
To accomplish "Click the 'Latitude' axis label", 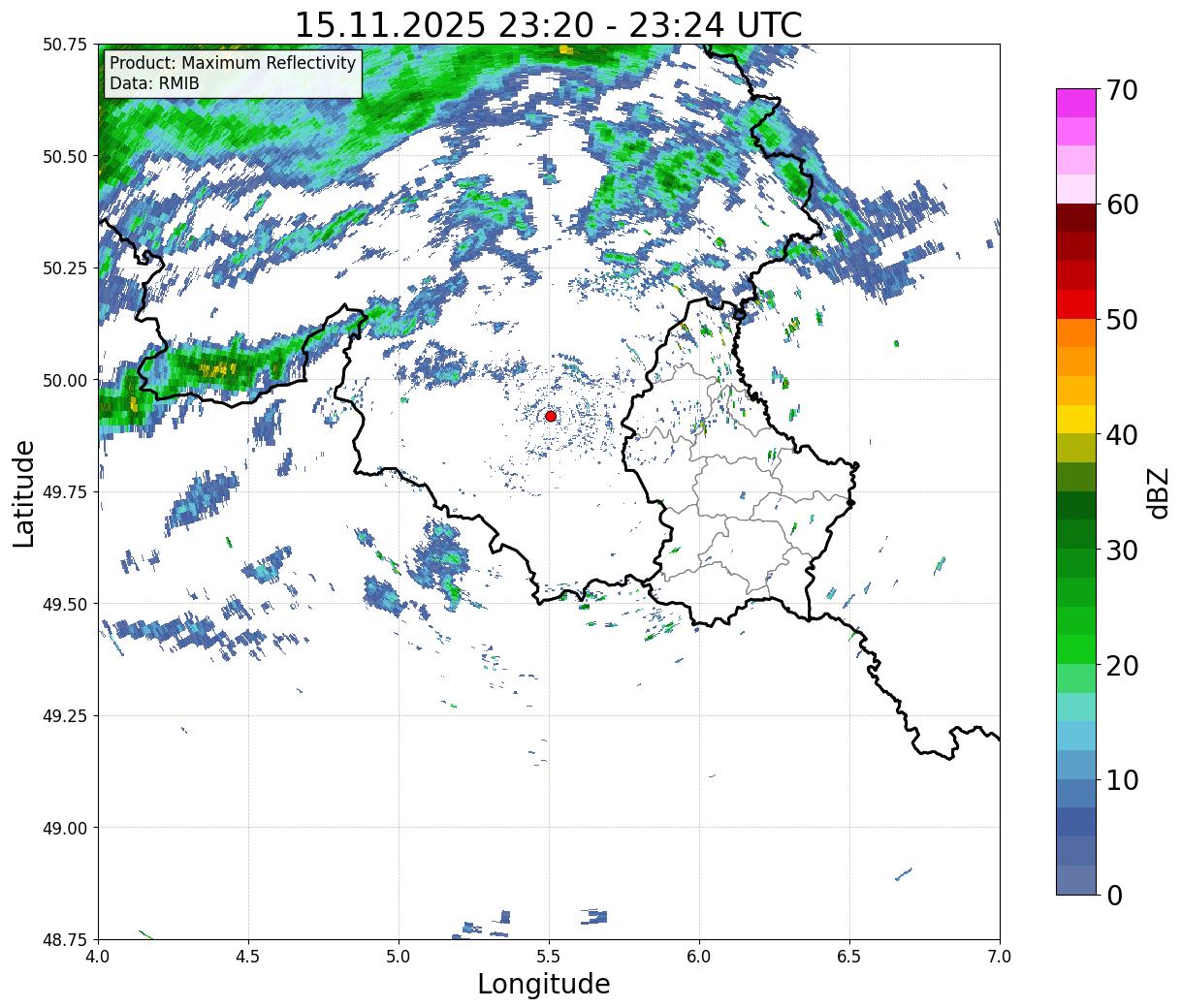I will pyautogui.click(x=24, y=492).
